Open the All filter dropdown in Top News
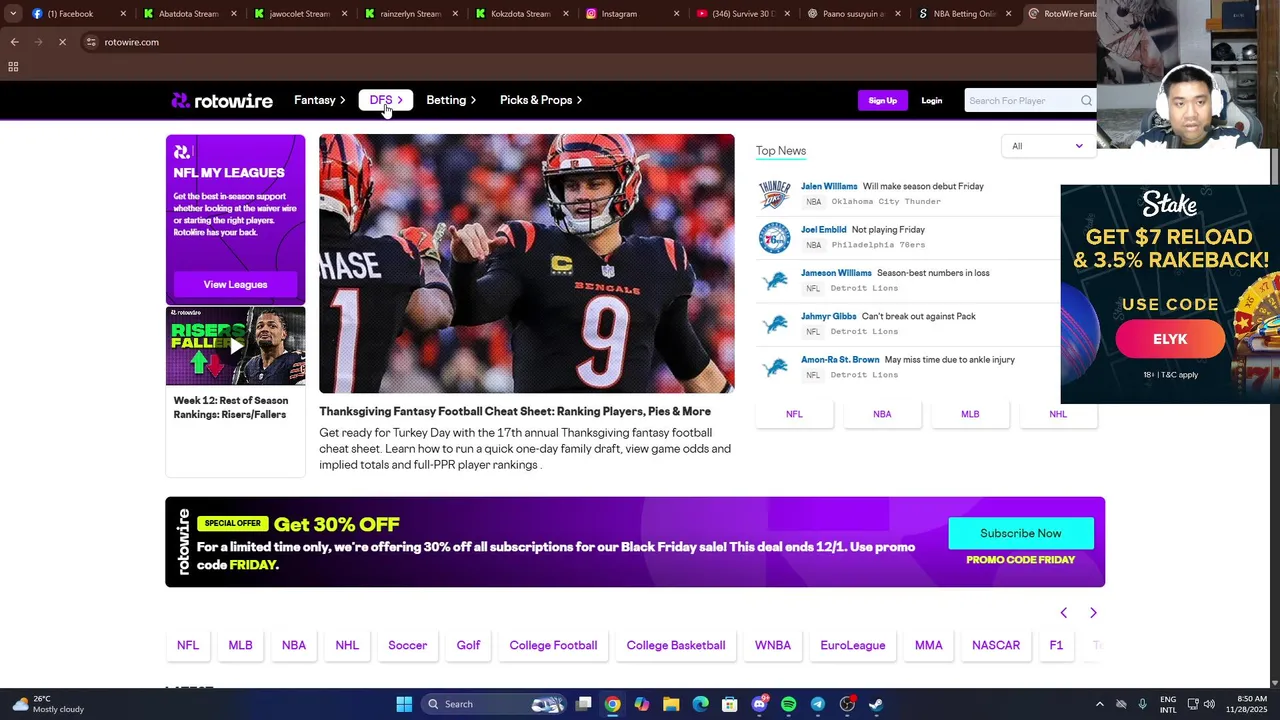Image resolution: width=1280 pixels, height=720 pixels. tap(1047, 146)
